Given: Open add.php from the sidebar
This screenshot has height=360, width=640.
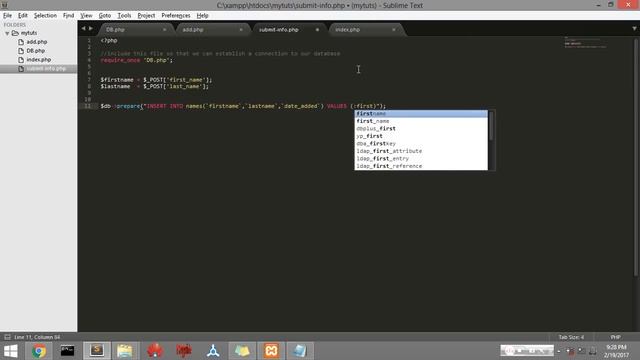Looking at the screenshot, I should coord(37,42).
